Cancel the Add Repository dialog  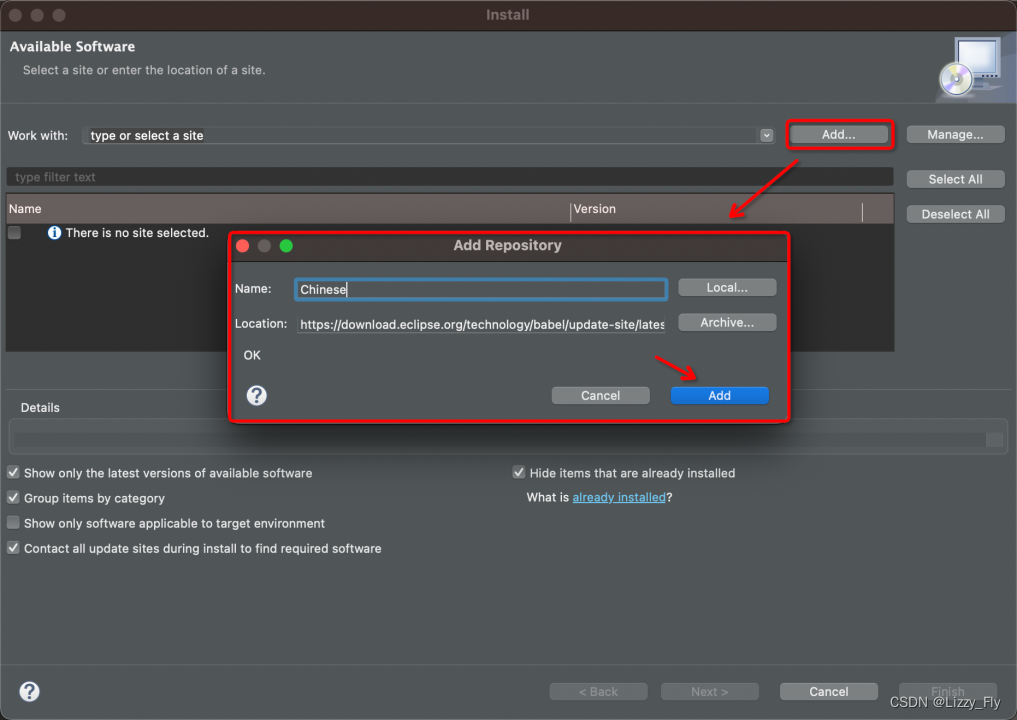coord(601,396)
